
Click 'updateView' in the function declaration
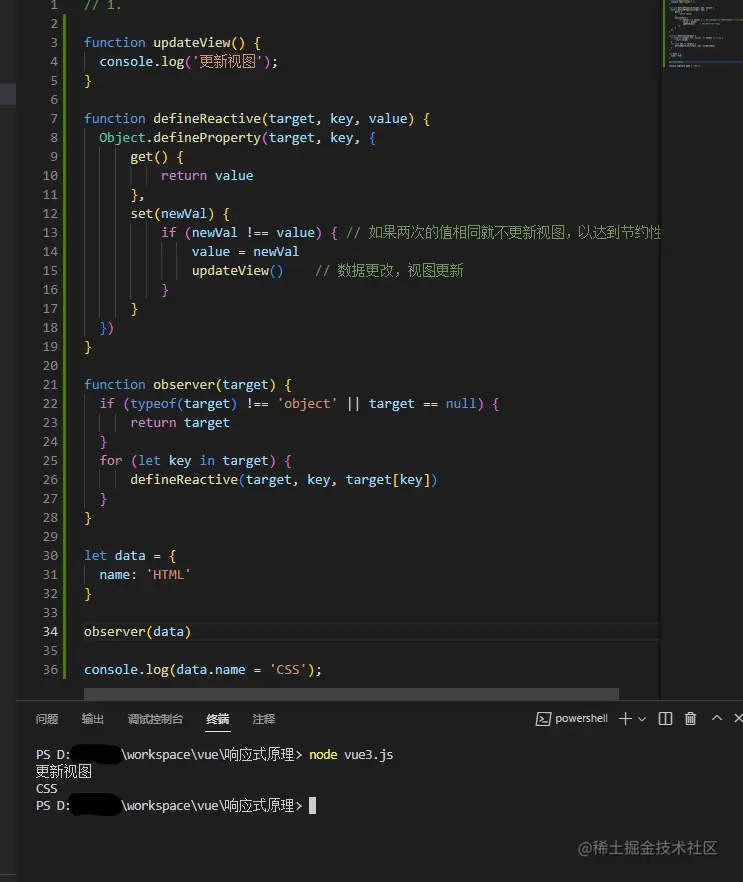click(x=192, y=43)
